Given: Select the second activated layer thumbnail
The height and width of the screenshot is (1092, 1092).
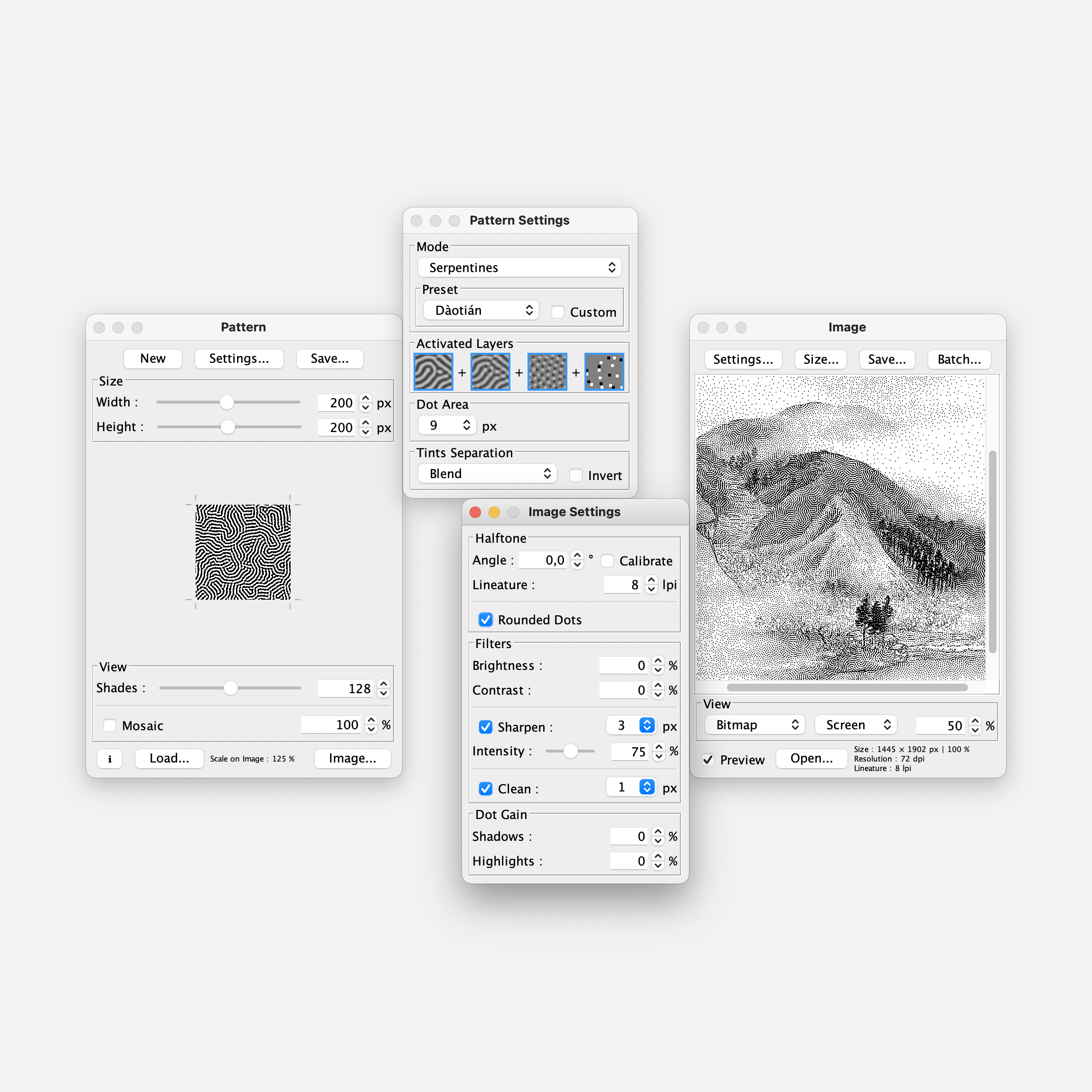Looking at the screenshot, I should (490, 372).
